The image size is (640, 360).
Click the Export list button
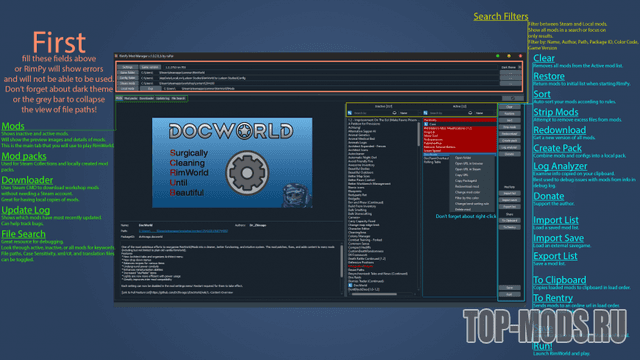click(509, 207)
